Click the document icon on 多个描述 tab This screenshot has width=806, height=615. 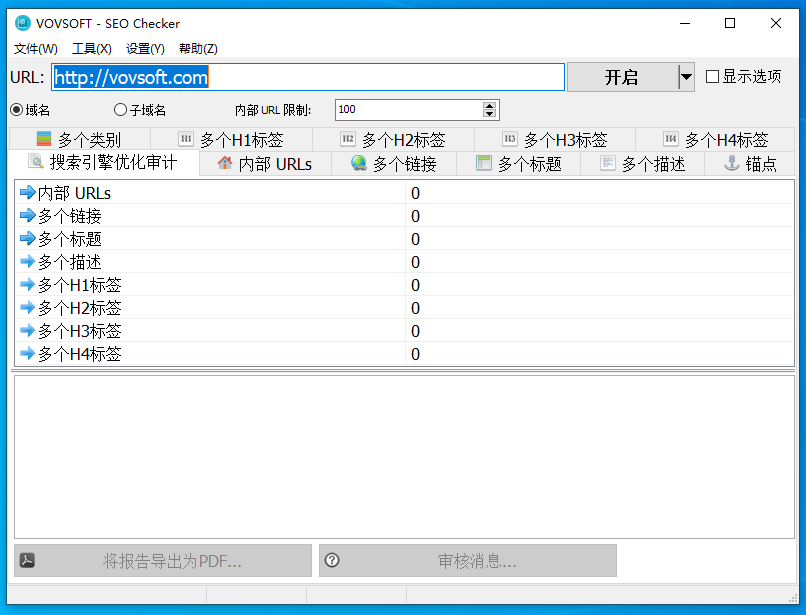tap(608, 164)
